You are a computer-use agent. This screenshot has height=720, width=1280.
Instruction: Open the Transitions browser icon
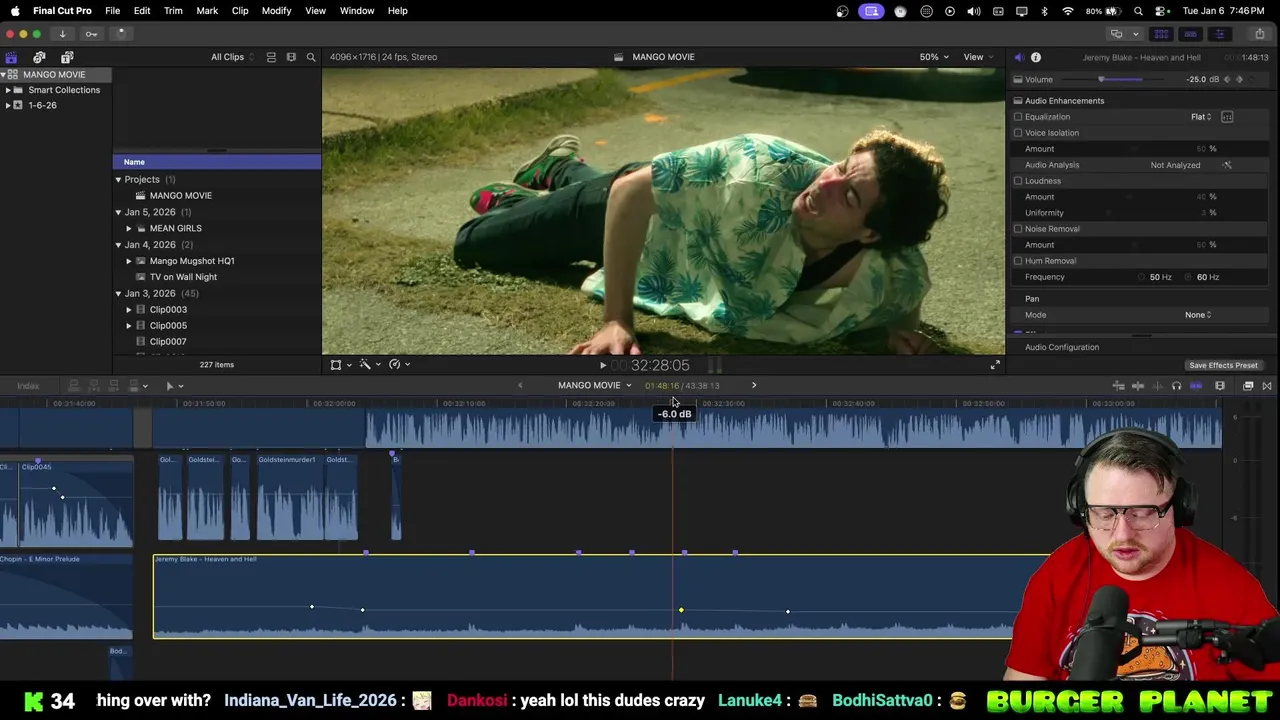(x=1267, y=386)
